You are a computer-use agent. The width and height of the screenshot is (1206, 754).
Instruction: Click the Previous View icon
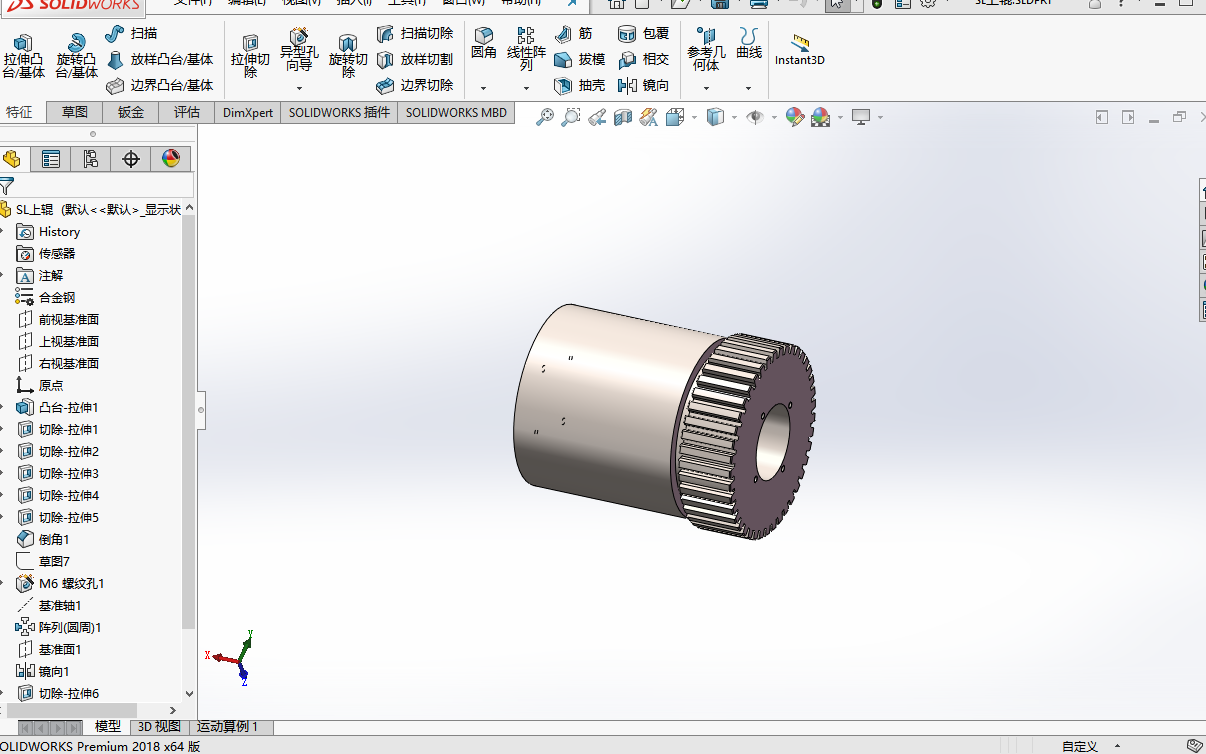point(597,117)
